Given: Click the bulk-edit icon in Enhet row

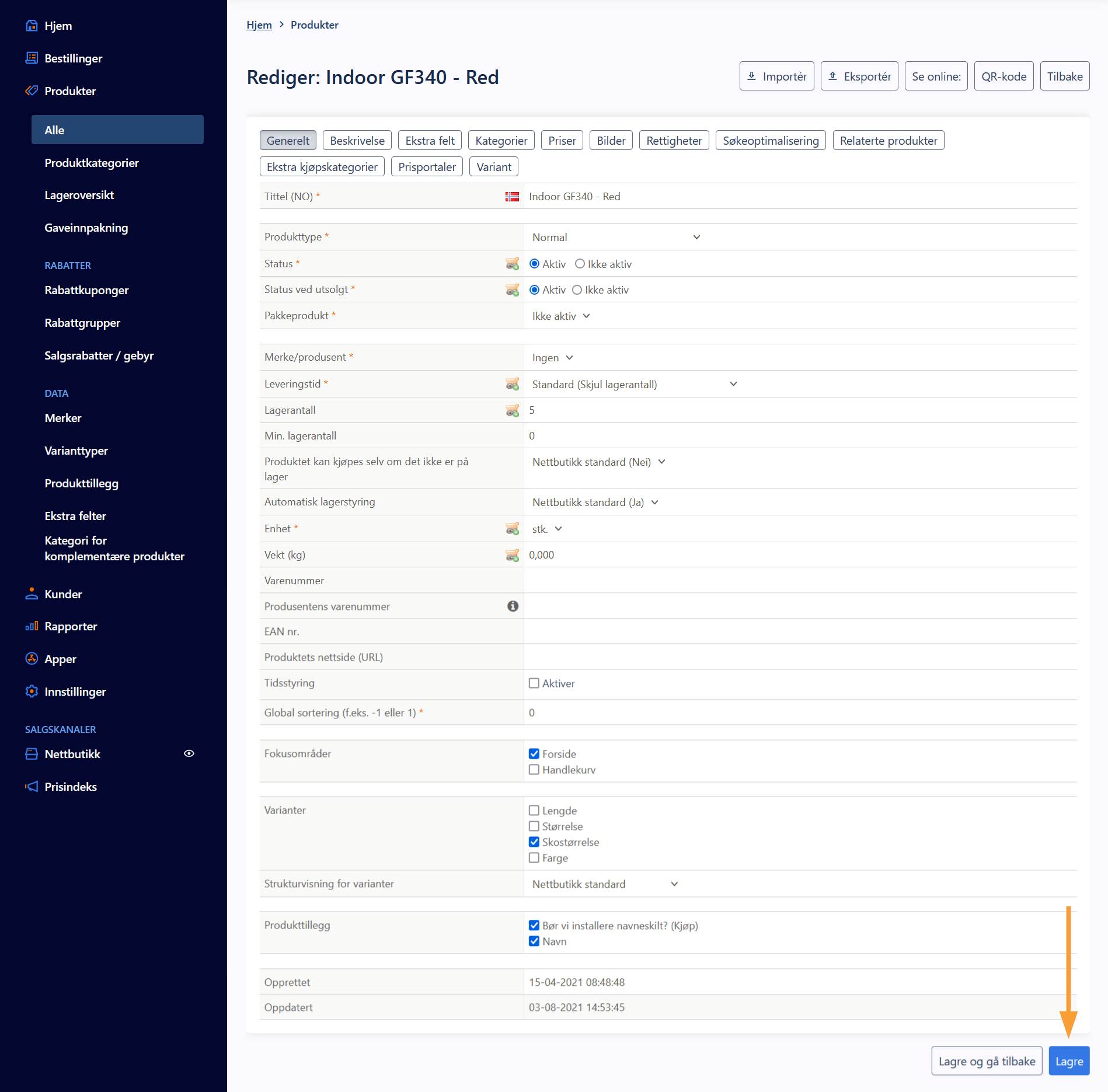Looking at the screenshot, I should pos(512,529).
